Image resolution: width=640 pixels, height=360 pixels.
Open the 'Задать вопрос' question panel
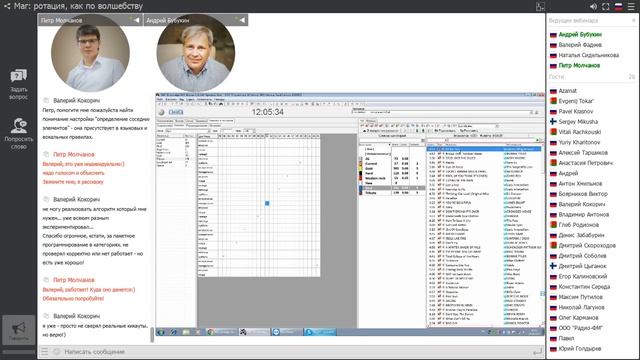[18, 84]
